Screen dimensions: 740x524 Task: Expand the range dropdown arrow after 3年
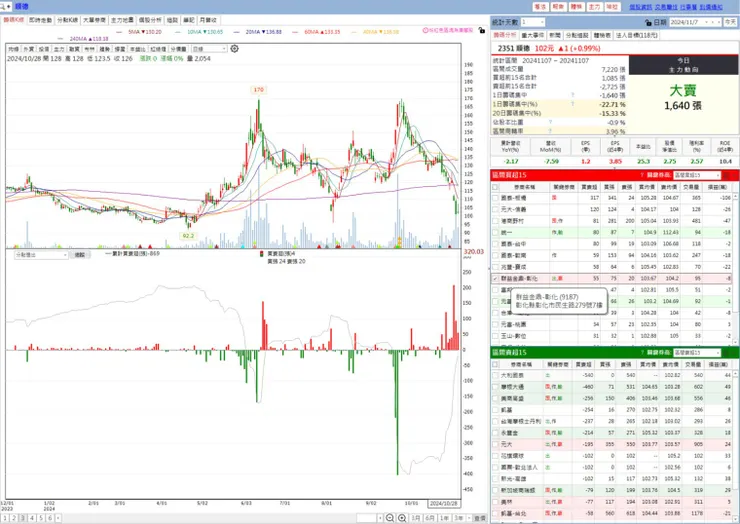tap(467, 518)
